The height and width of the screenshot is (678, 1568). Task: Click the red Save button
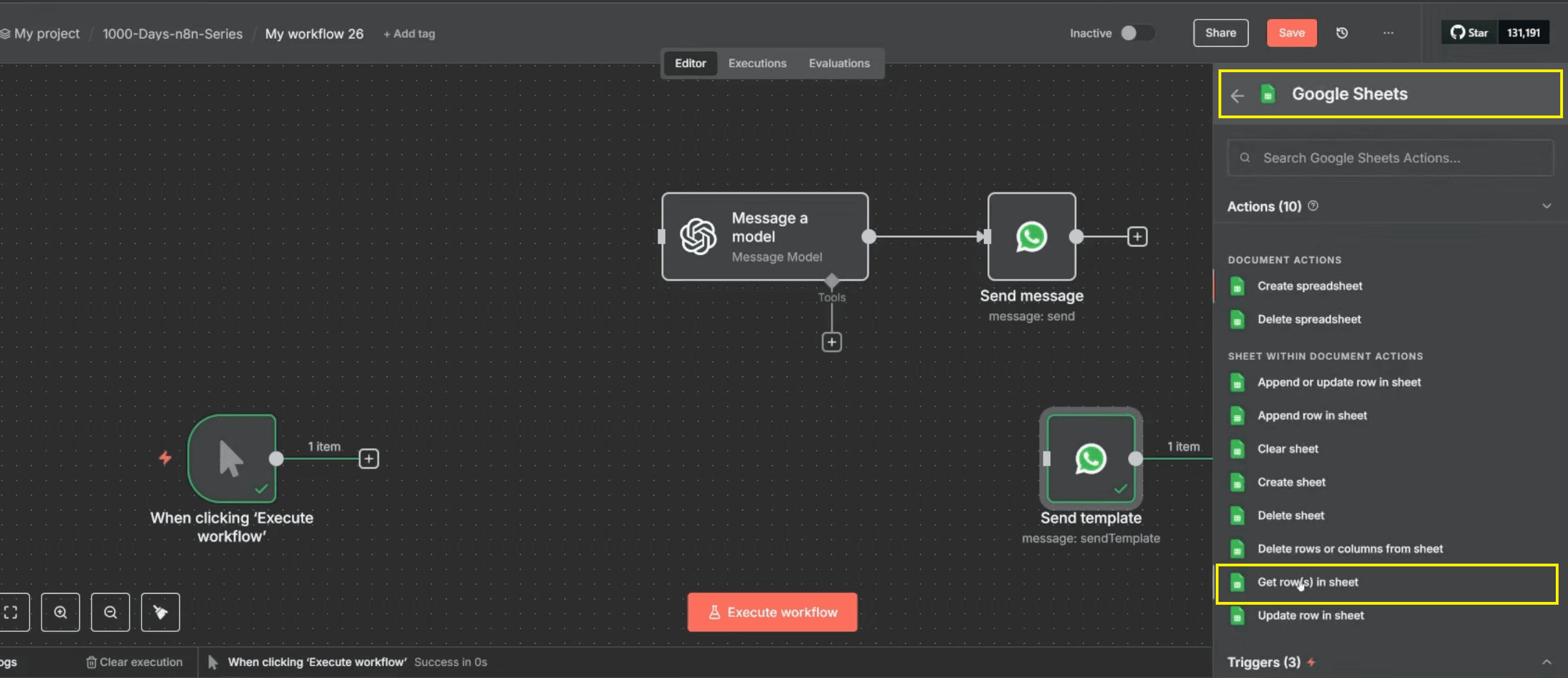click(1291, 33)
